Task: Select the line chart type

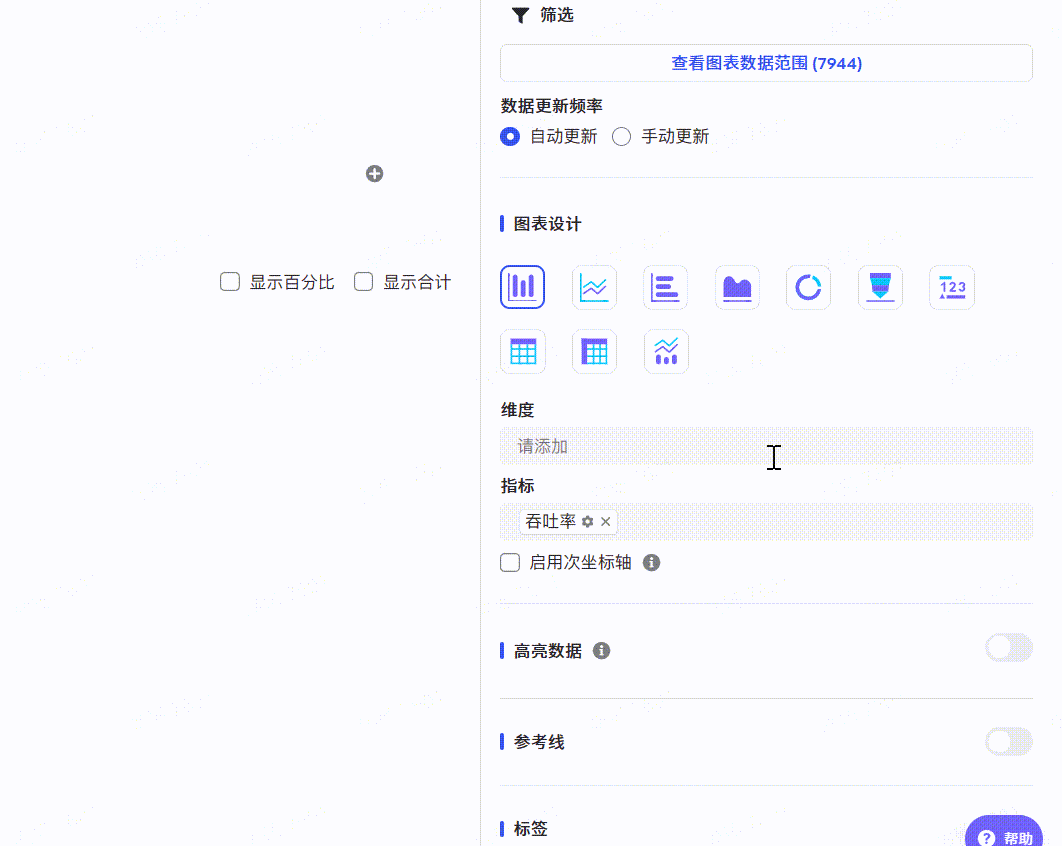Action: 594,287
